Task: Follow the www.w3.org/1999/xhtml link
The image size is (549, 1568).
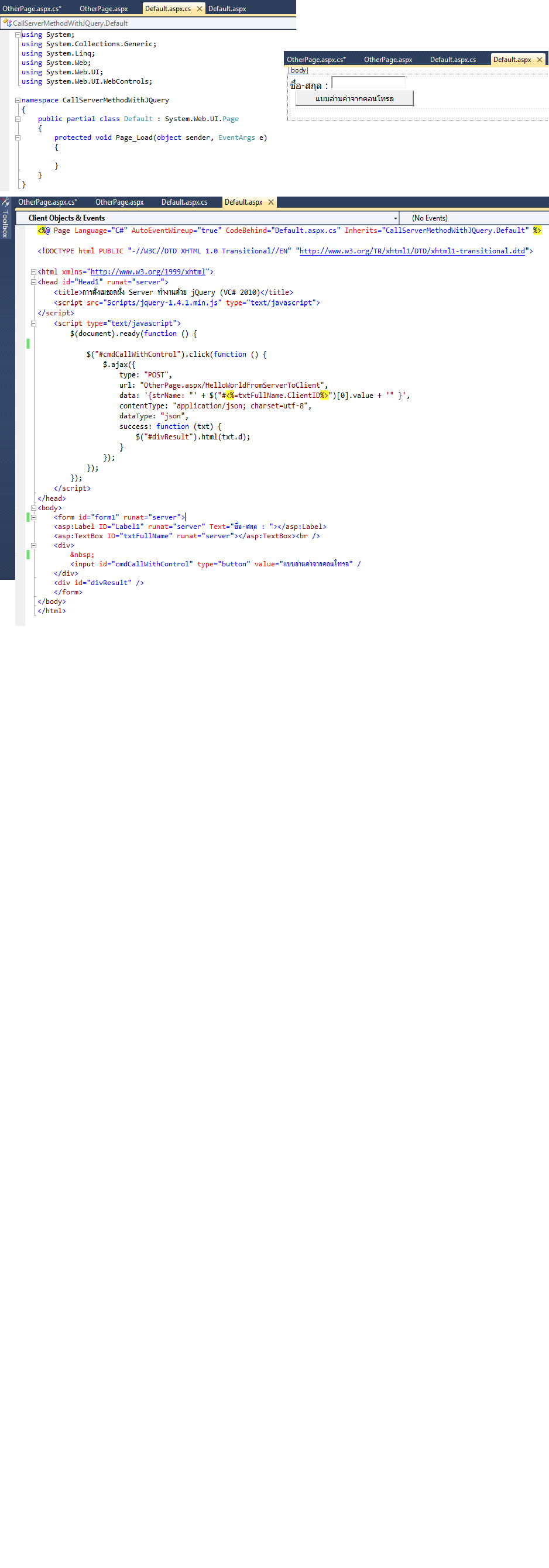Action: coord(148,272)
